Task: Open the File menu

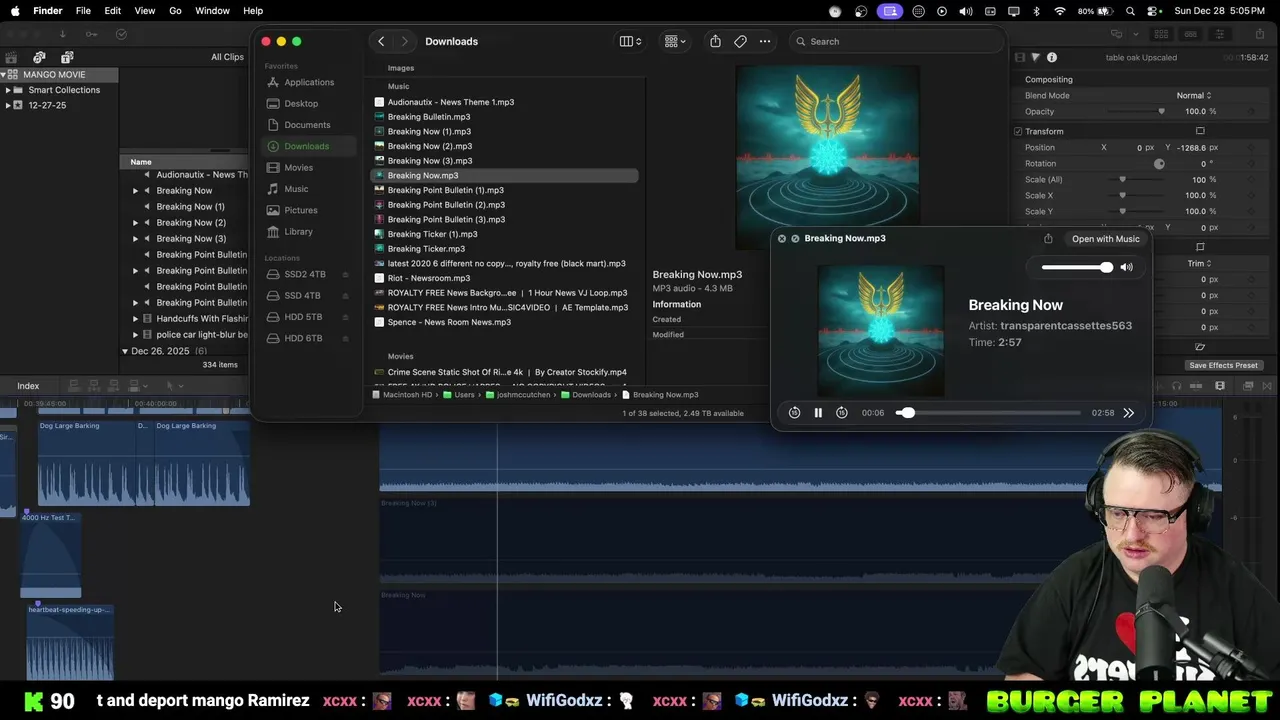Action: pos(83,11)
